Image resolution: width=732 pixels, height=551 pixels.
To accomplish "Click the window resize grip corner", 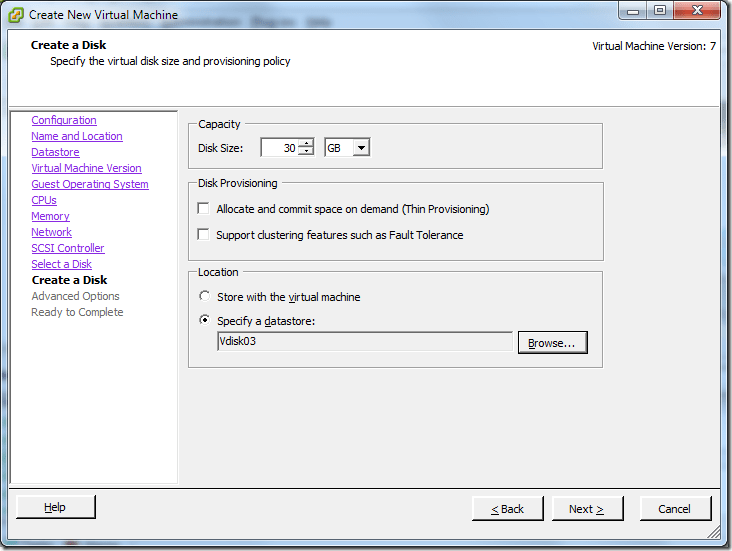I will 714,531.
